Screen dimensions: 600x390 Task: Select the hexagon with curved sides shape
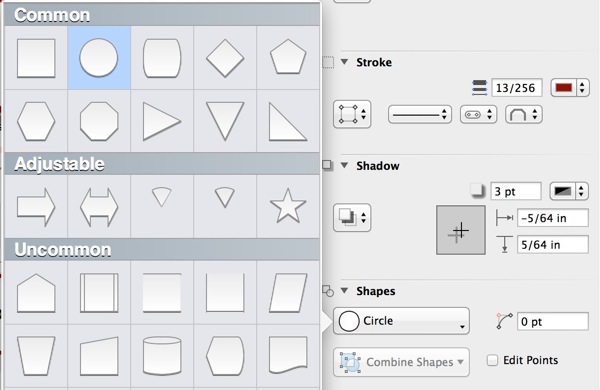225,356
